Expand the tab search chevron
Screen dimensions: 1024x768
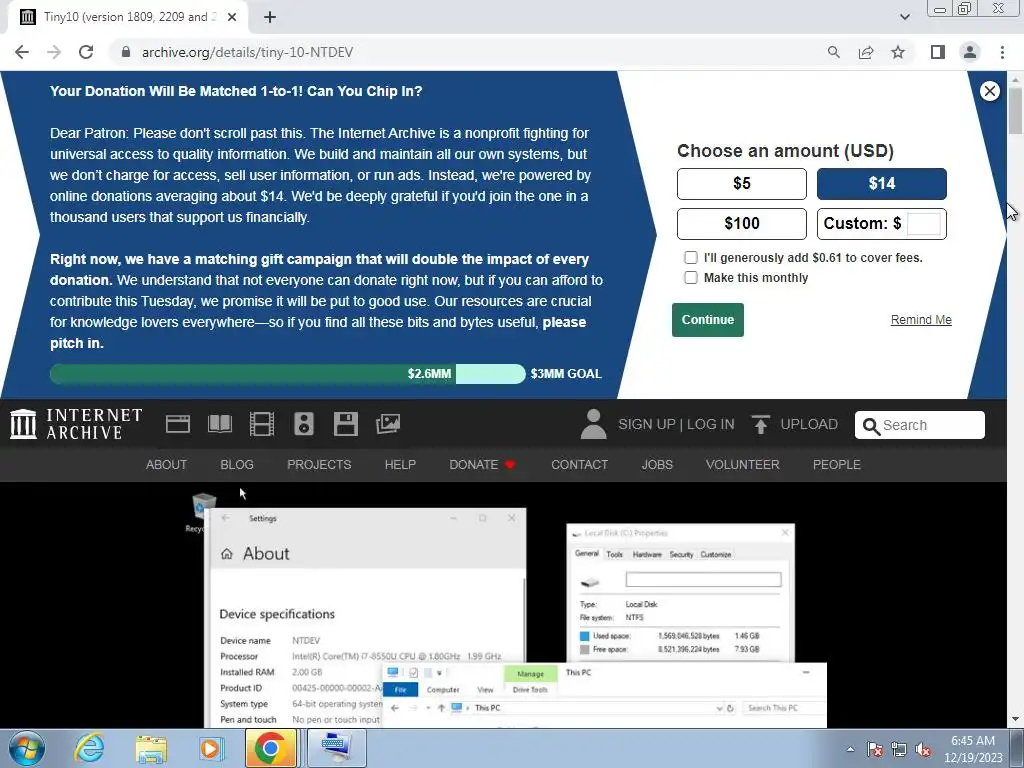[x=904, y=18]
